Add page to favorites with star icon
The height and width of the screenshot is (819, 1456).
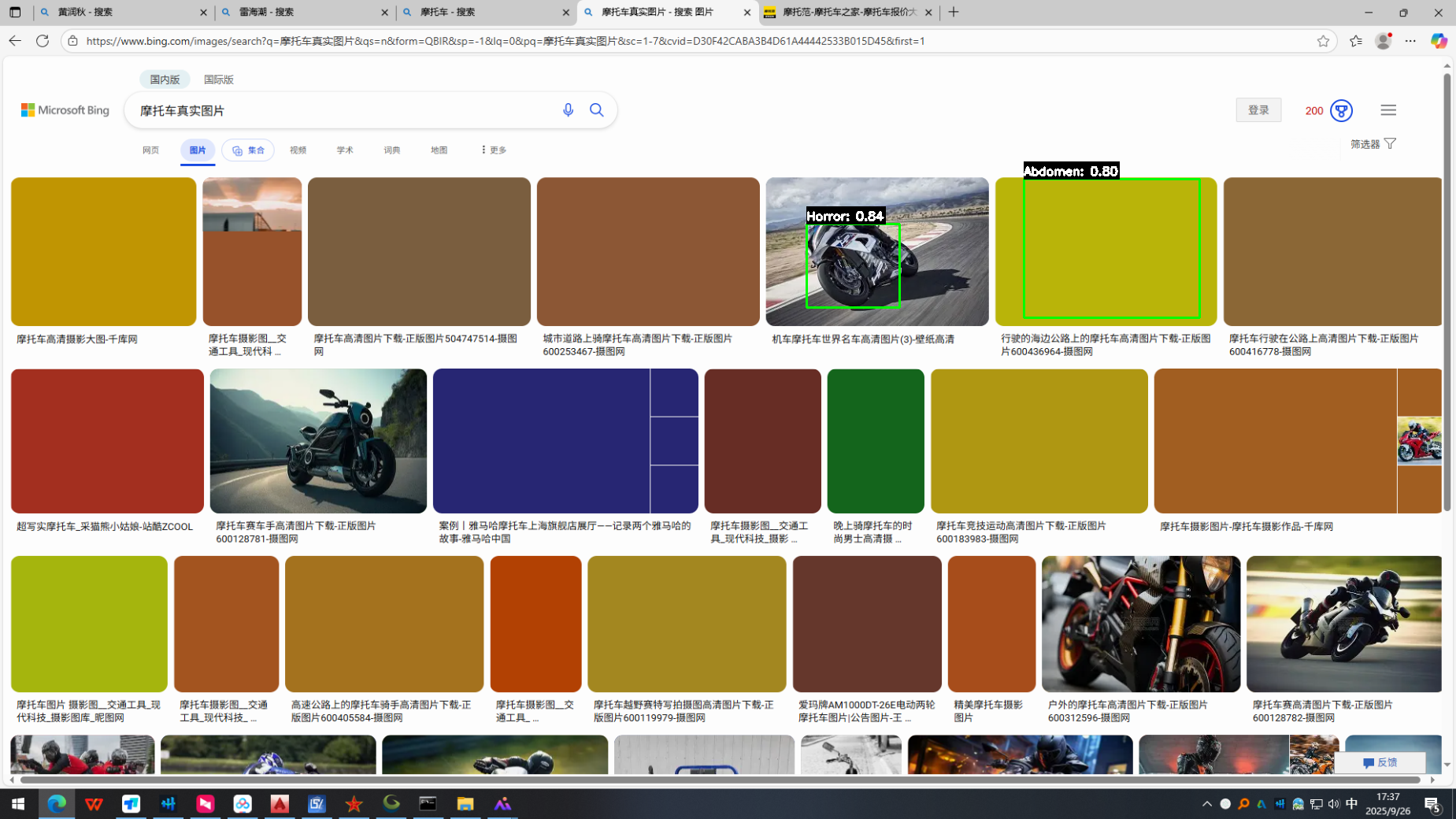(x=1323, y=41)
